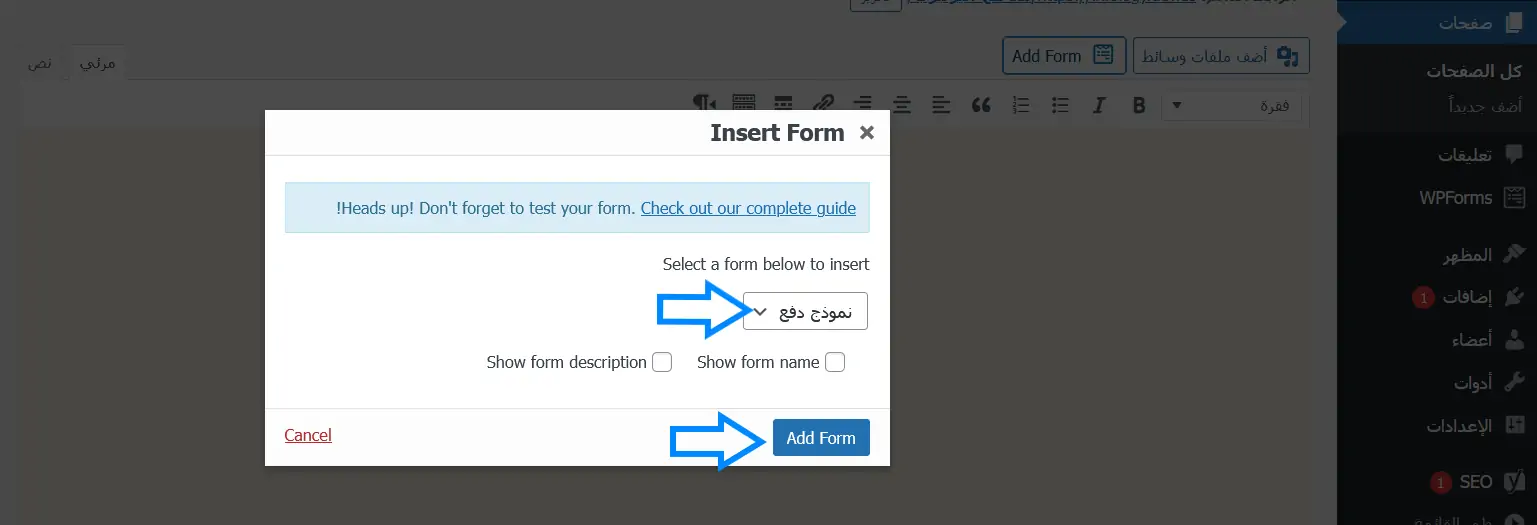Click the blue Add Form button in dialog
The width and height of the screenshot is (1537, 525).
point(821,438)
